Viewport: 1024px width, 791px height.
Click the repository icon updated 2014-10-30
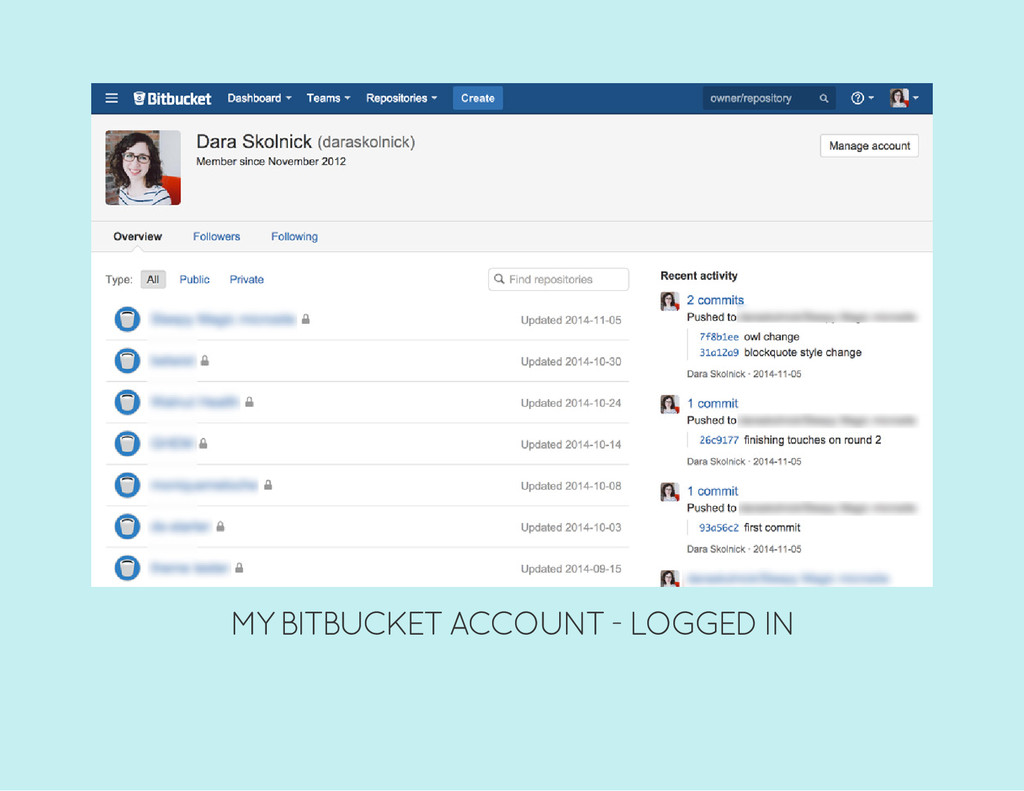pyautogui.click(x=127, y=361)
